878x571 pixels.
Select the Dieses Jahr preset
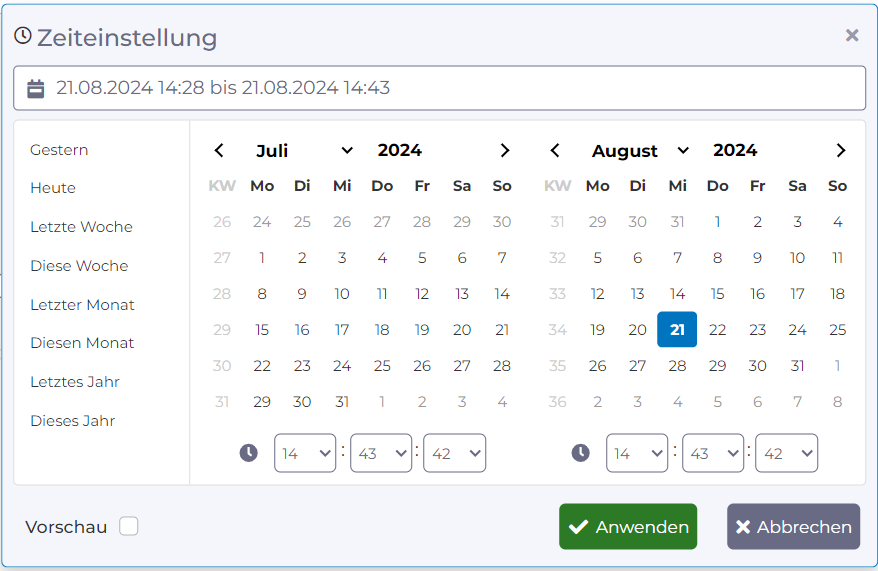click(73, 420)
